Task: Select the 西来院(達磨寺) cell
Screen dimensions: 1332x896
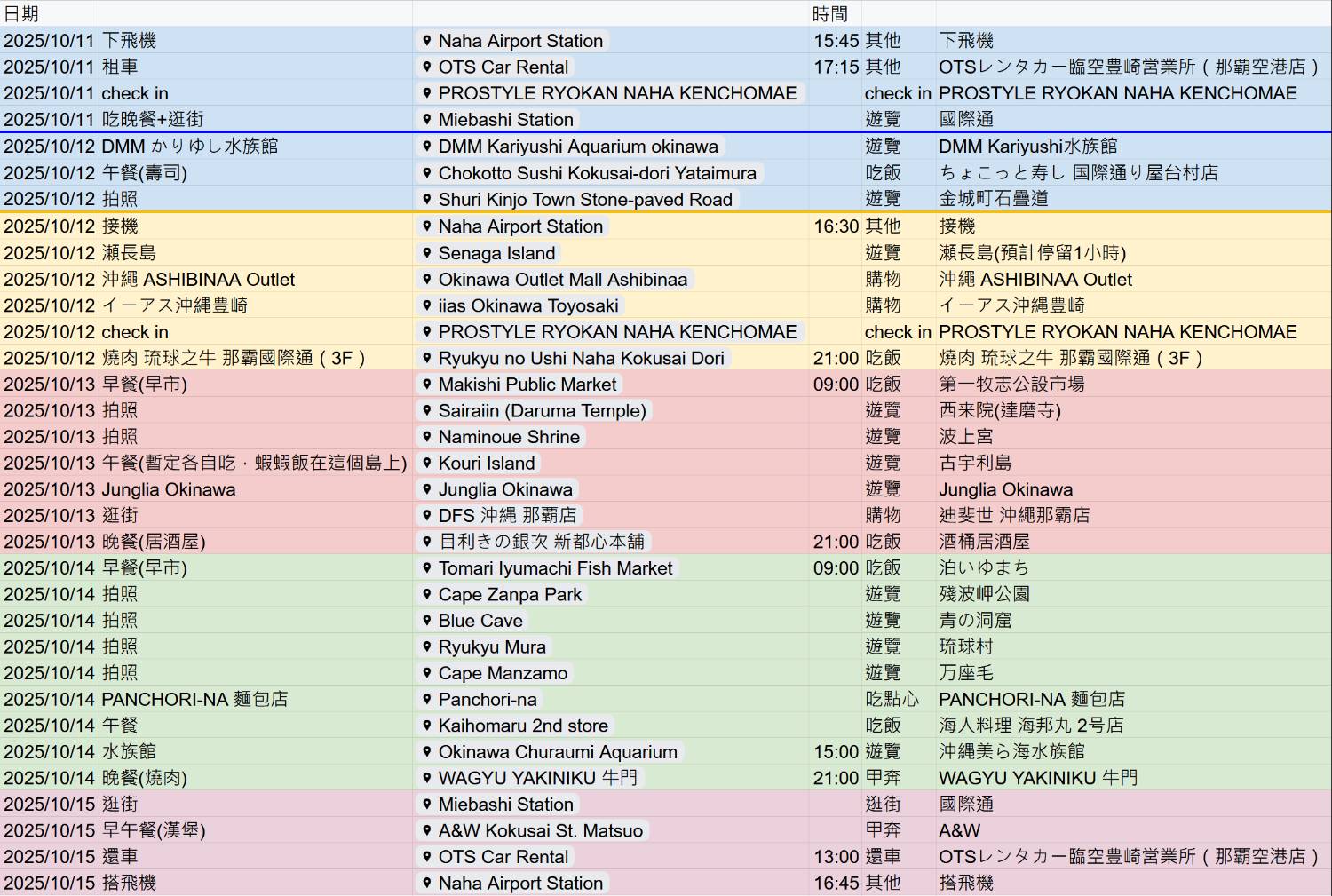Action: coord(1134,410)
